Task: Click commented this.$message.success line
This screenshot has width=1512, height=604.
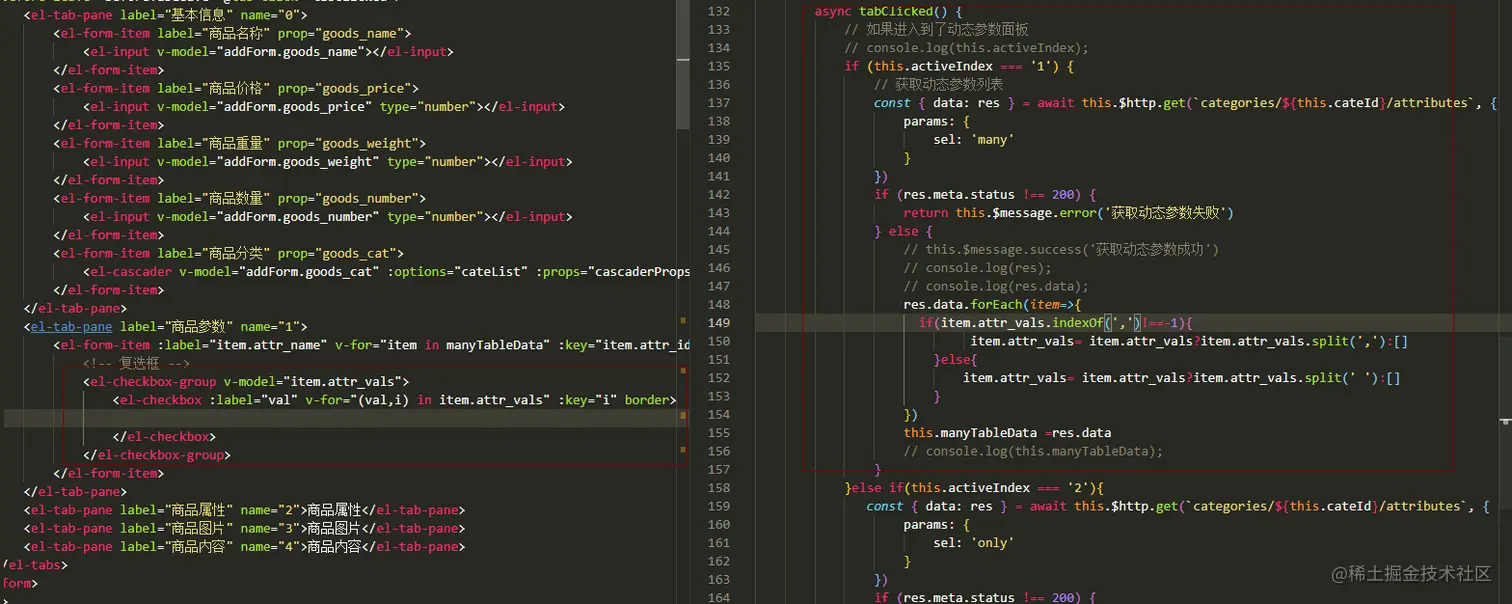Action: [1061, 250]
